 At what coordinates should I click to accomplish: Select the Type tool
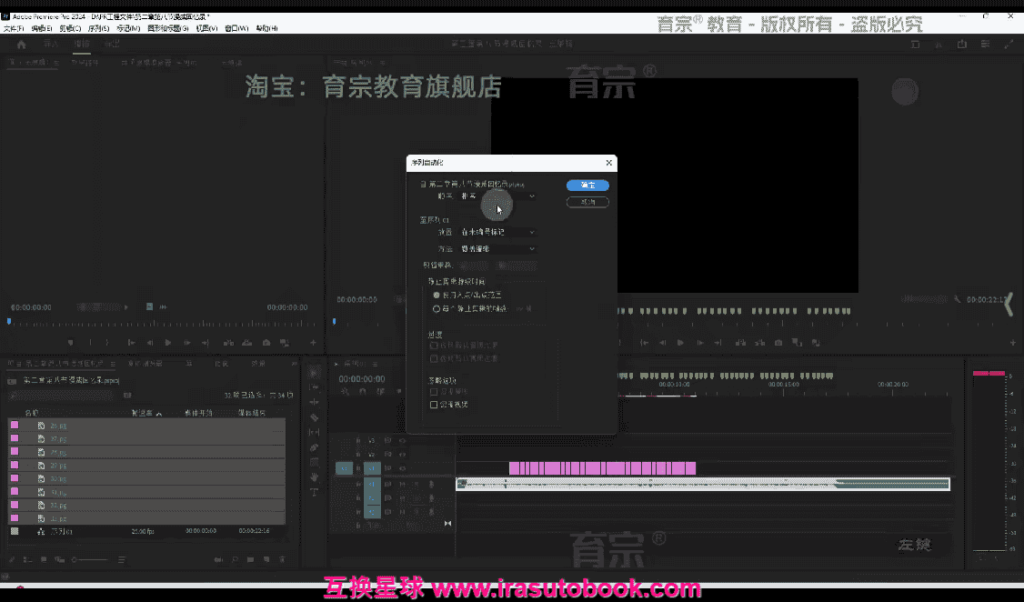coord(314,492)
